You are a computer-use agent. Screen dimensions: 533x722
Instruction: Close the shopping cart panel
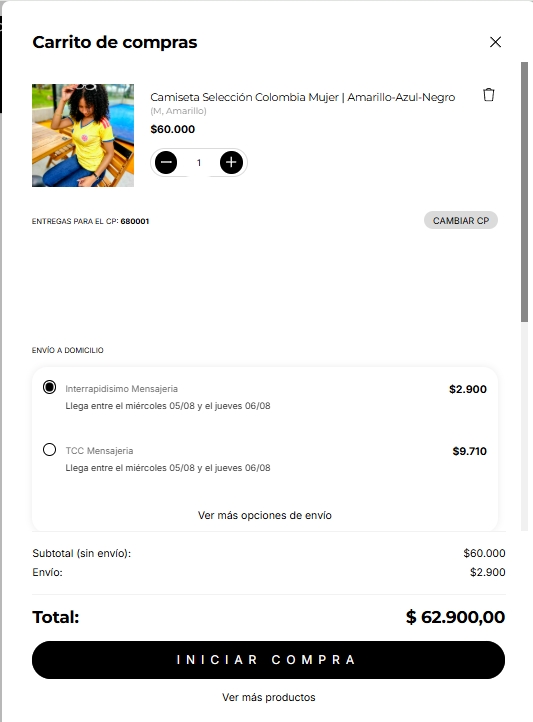click(x=495, y=42)
